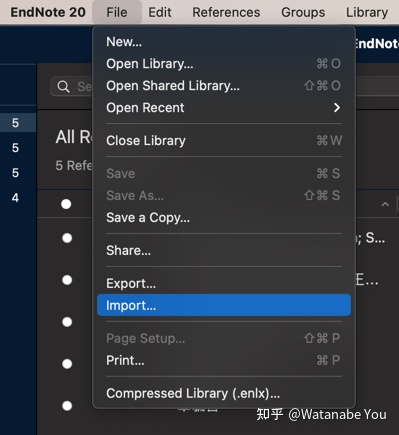The height and width of the screenshot is (435, 399).
Task: Select the sidebar group with count 4
Action: (15, 198)
